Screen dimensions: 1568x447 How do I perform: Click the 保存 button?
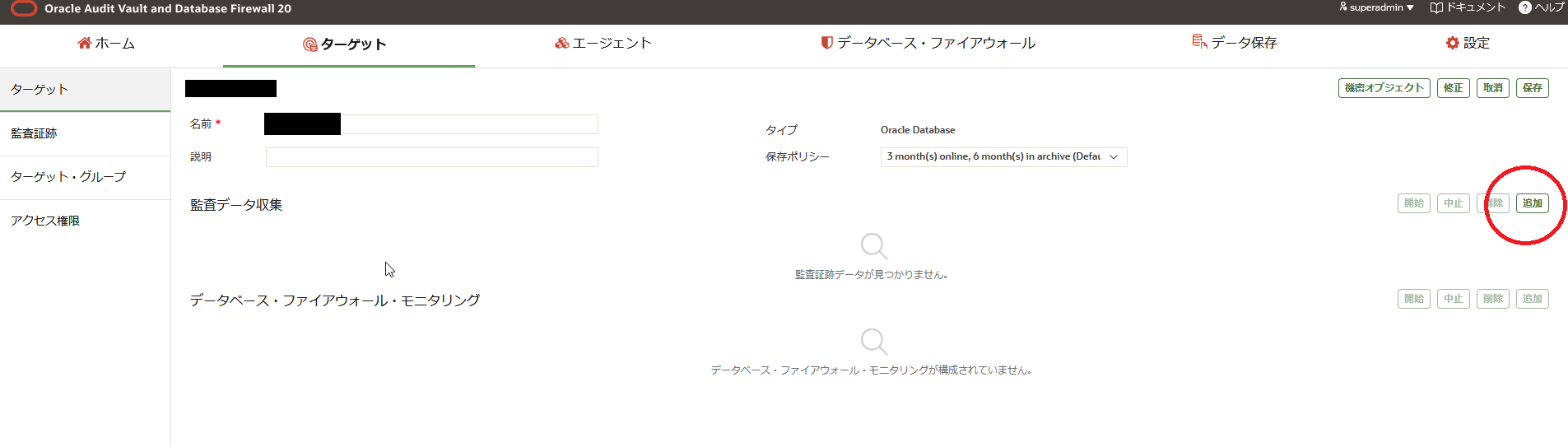coord(1533,88)
